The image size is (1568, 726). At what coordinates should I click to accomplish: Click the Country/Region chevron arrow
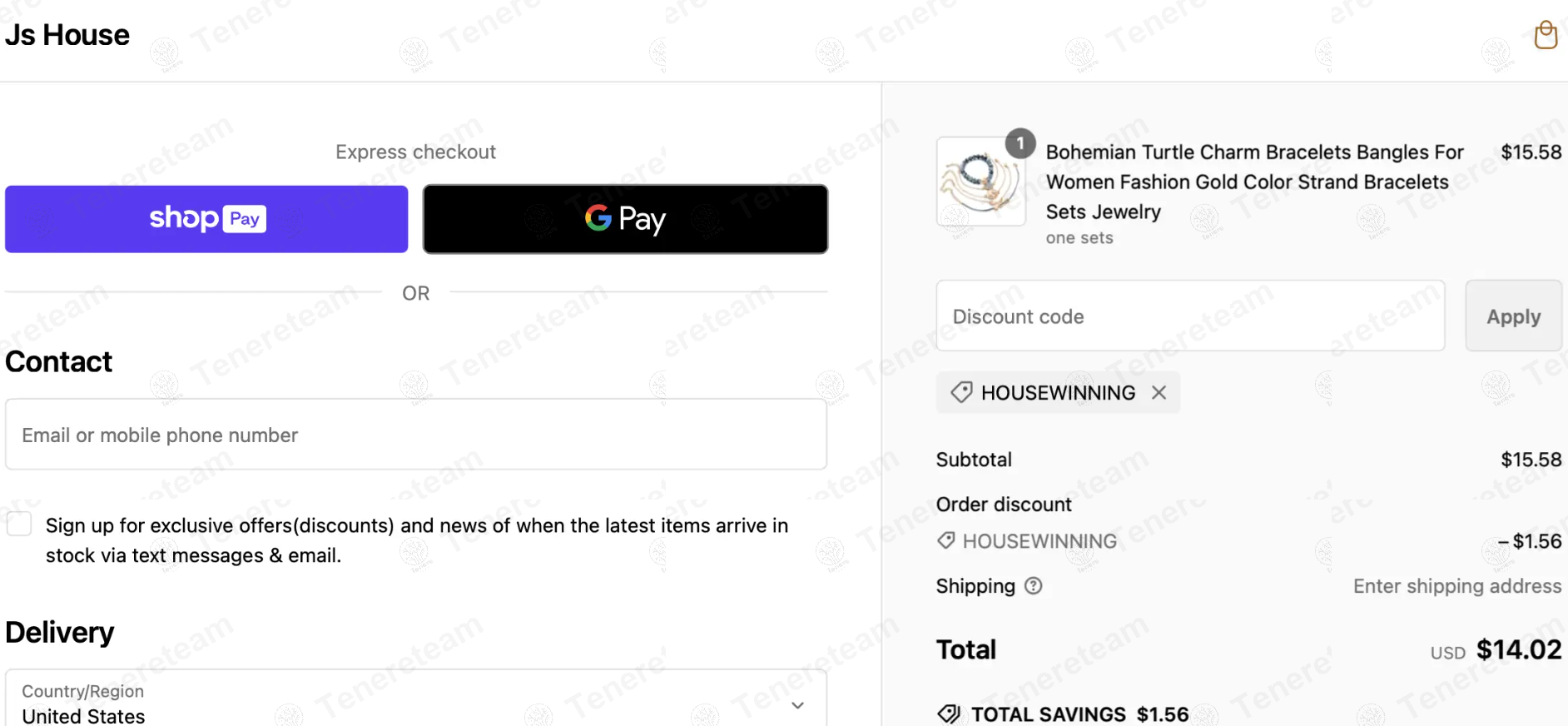[x=797, y=705]
